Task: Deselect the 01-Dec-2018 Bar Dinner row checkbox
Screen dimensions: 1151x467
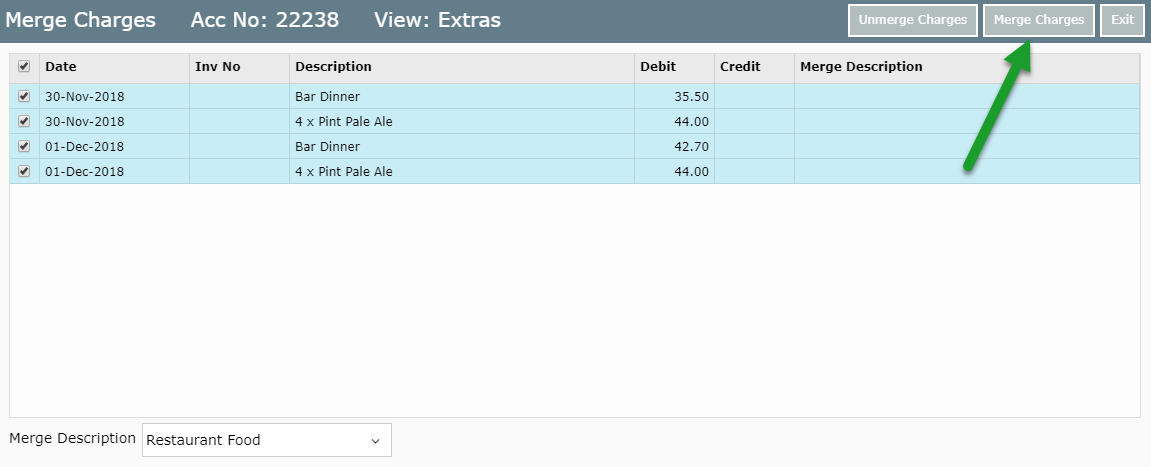Action: tap(24, 147)
